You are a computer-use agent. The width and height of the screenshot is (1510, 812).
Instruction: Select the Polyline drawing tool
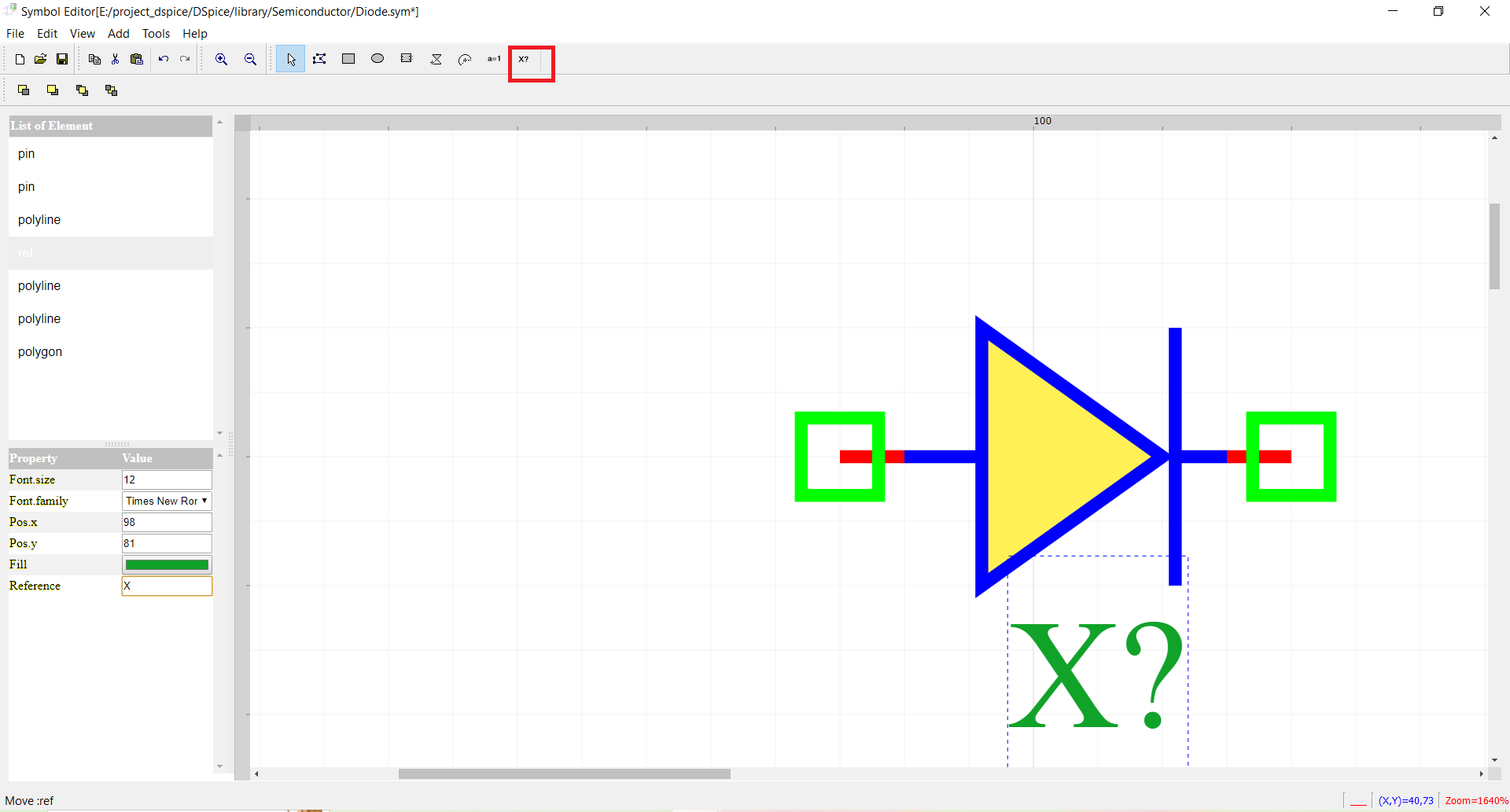coord(319,59)
